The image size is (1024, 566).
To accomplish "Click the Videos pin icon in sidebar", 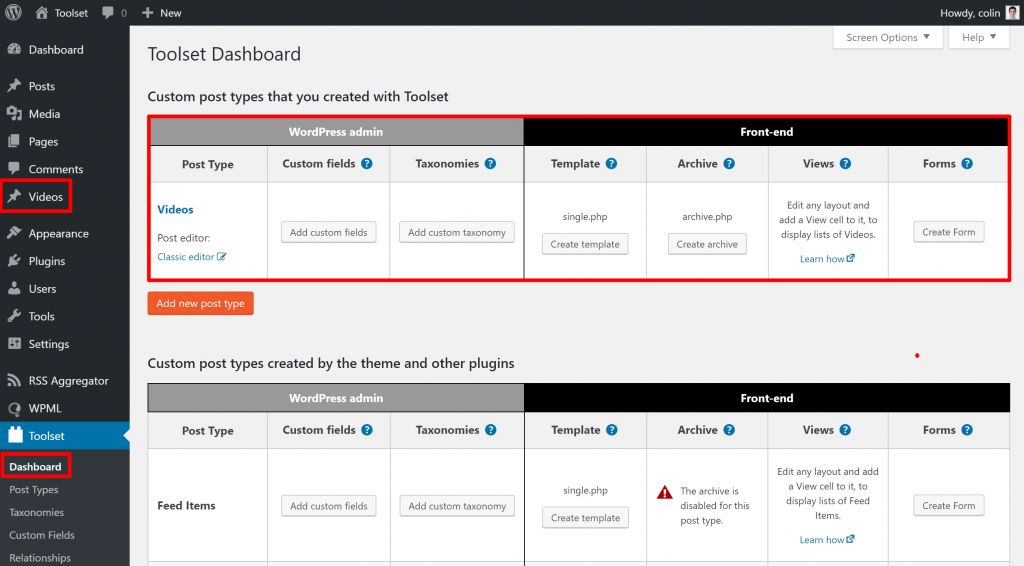I will [14, 197].
